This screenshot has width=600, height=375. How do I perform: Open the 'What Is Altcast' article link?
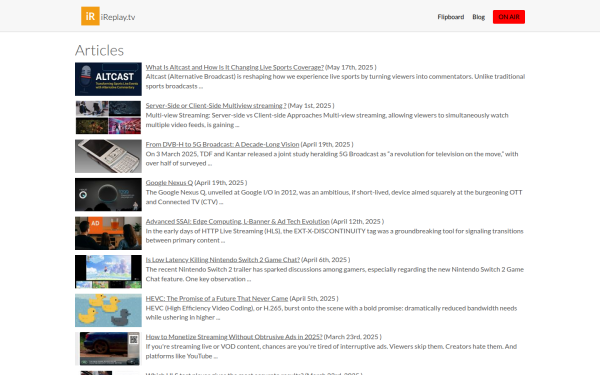point(235,67)
